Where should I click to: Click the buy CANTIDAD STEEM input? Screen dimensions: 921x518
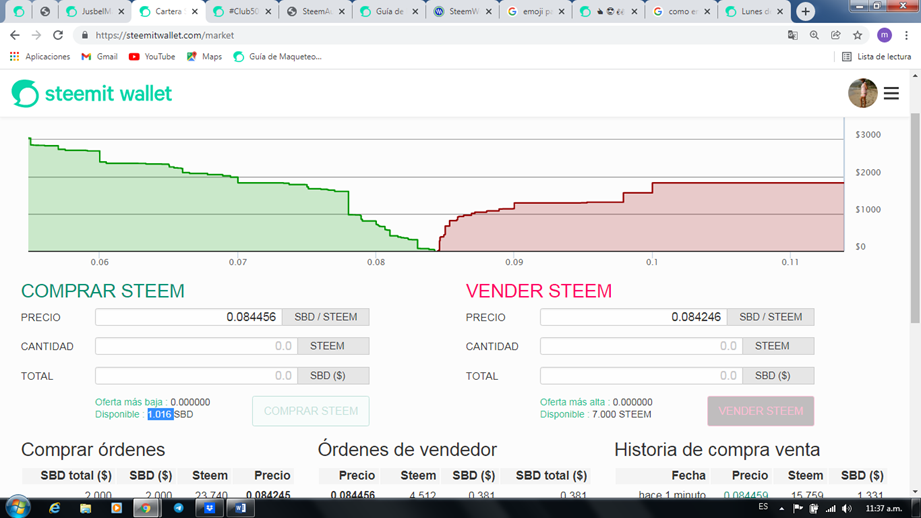(196, 346)
